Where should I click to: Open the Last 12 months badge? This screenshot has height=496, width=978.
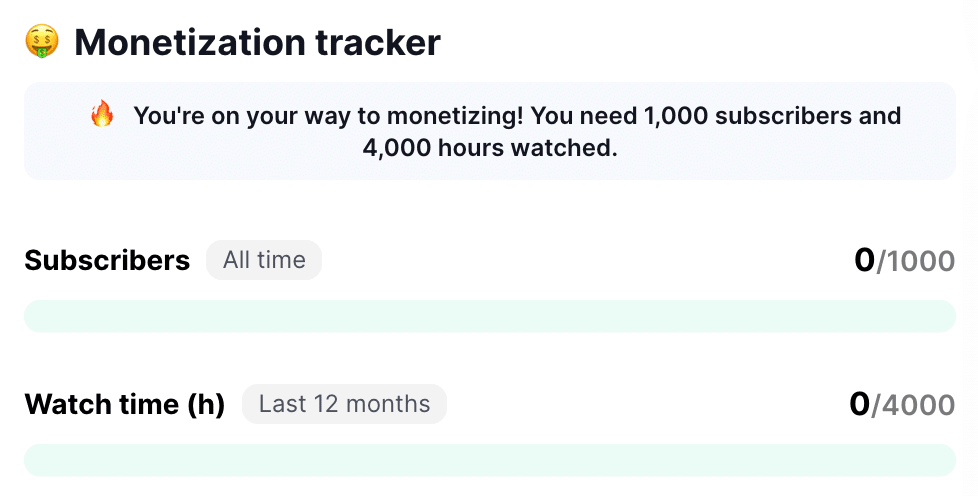click(344, 404)
